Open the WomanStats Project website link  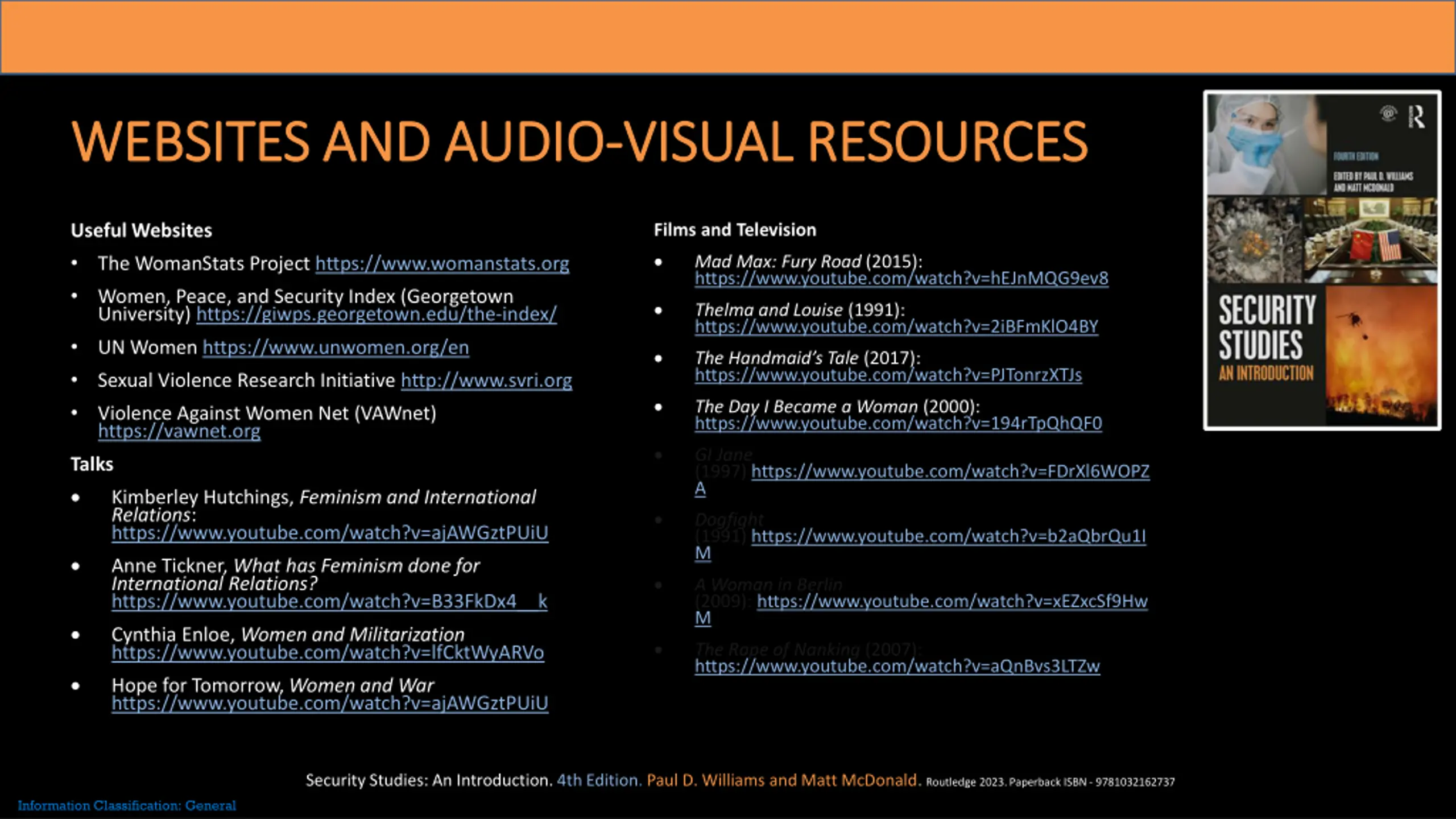(442, 264)
